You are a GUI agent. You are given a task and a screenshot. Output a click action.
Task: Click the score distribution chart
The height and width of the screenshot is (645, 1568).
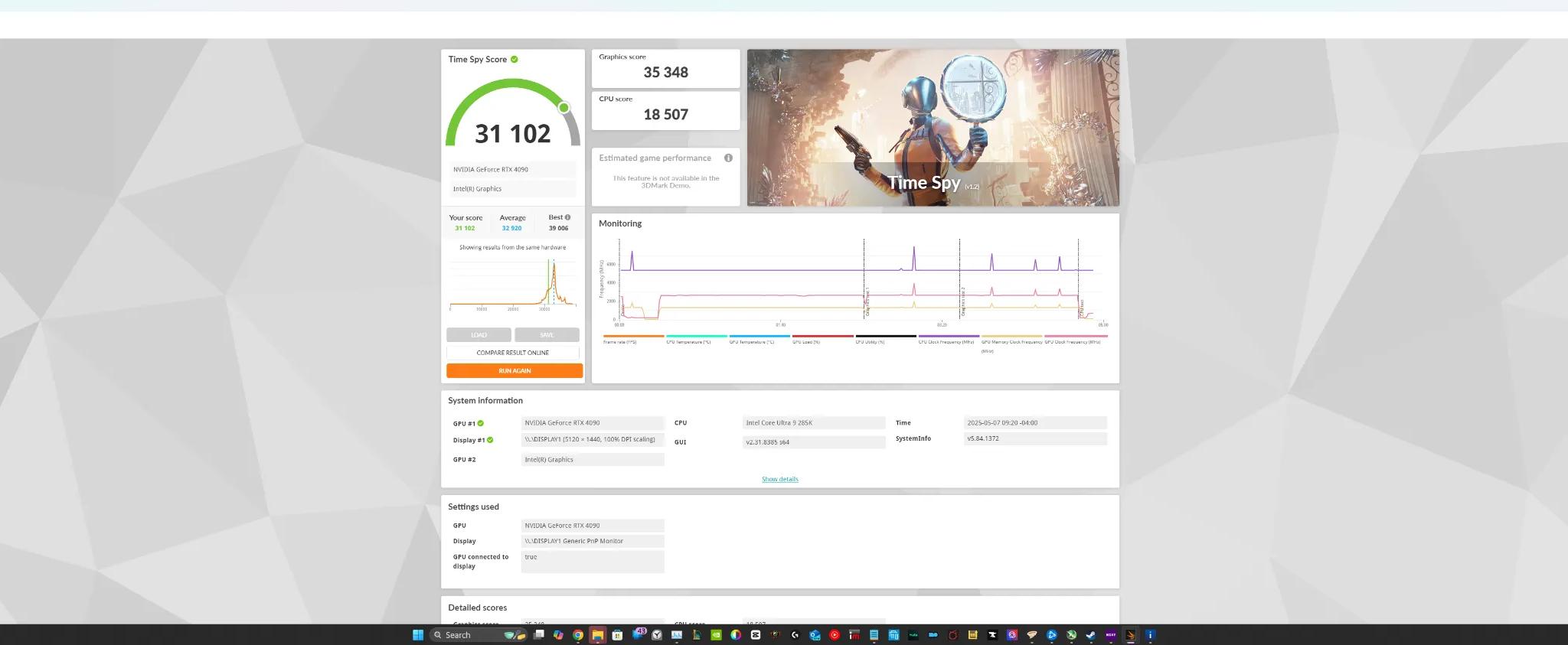tap(512, 284)
